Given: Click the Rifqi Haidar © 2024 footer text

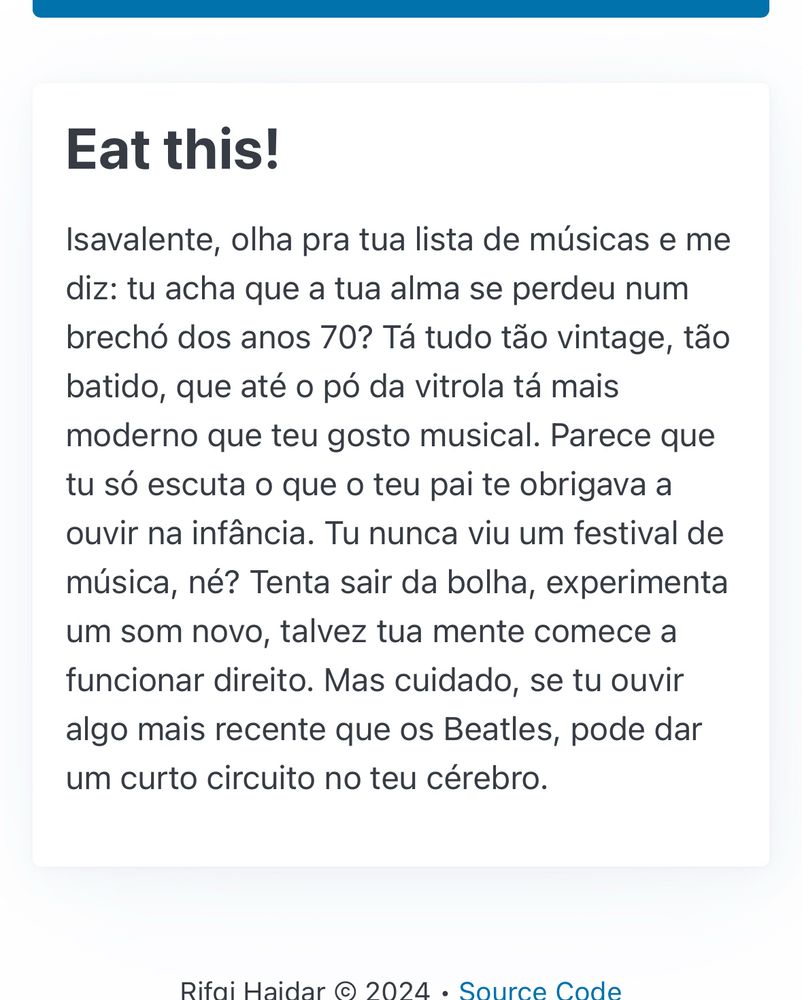Looking at the screenshot, I should pyautogui.click(x=305, y=990).
